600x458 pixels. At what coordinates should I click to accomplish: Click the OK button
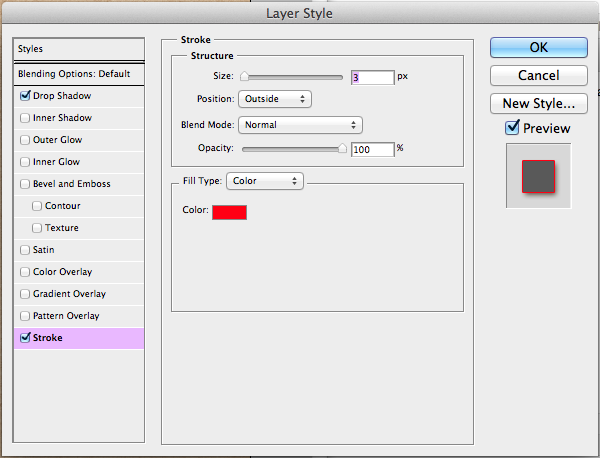(538, 47)
